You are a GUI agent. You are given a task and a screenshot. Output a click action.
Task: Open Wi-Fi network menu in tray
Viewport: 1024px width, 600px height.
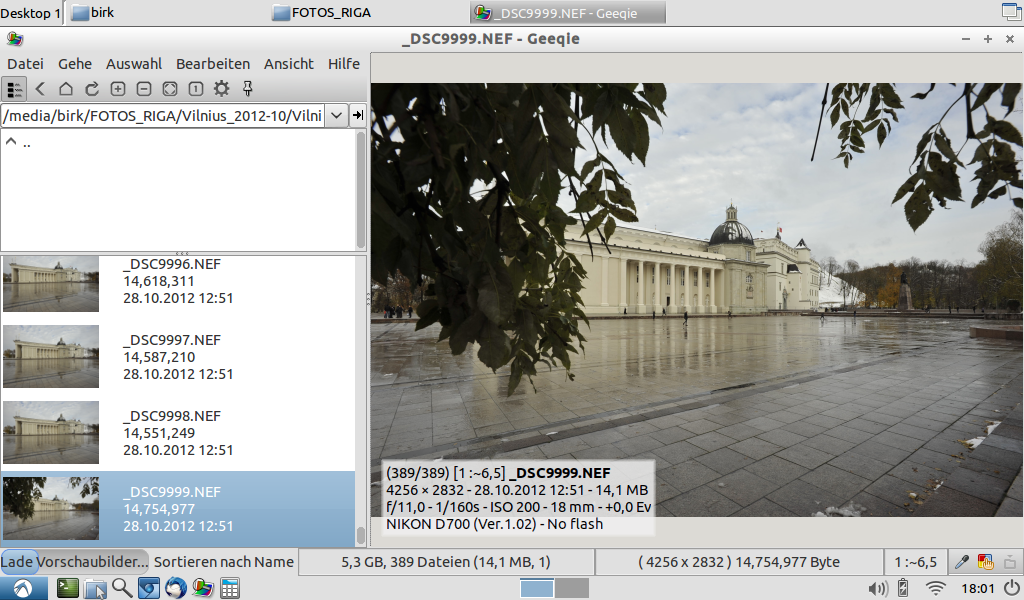[x=936, y=589]
